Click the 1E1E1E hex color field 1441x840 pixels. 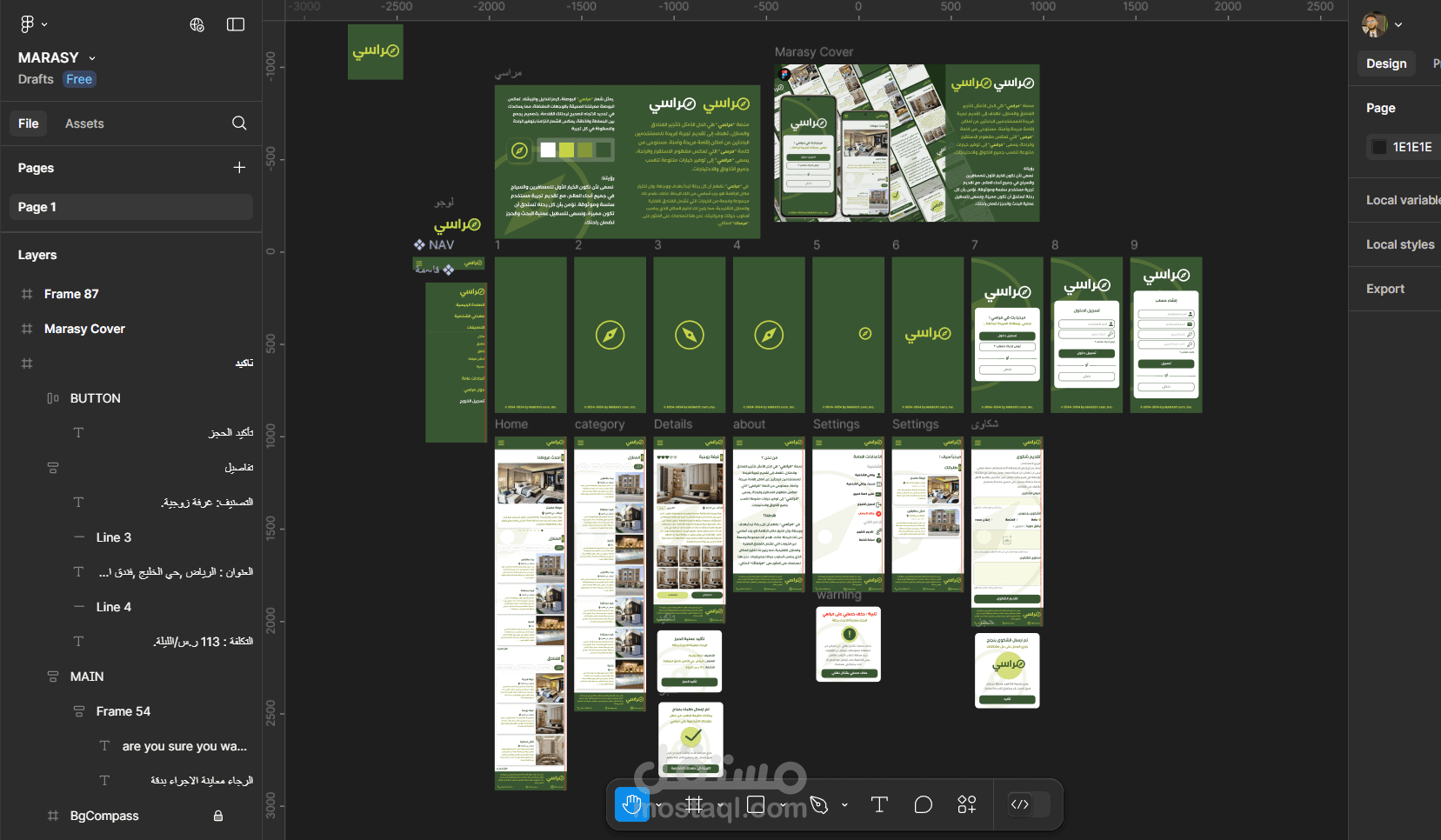click(x=1412, y=147)
